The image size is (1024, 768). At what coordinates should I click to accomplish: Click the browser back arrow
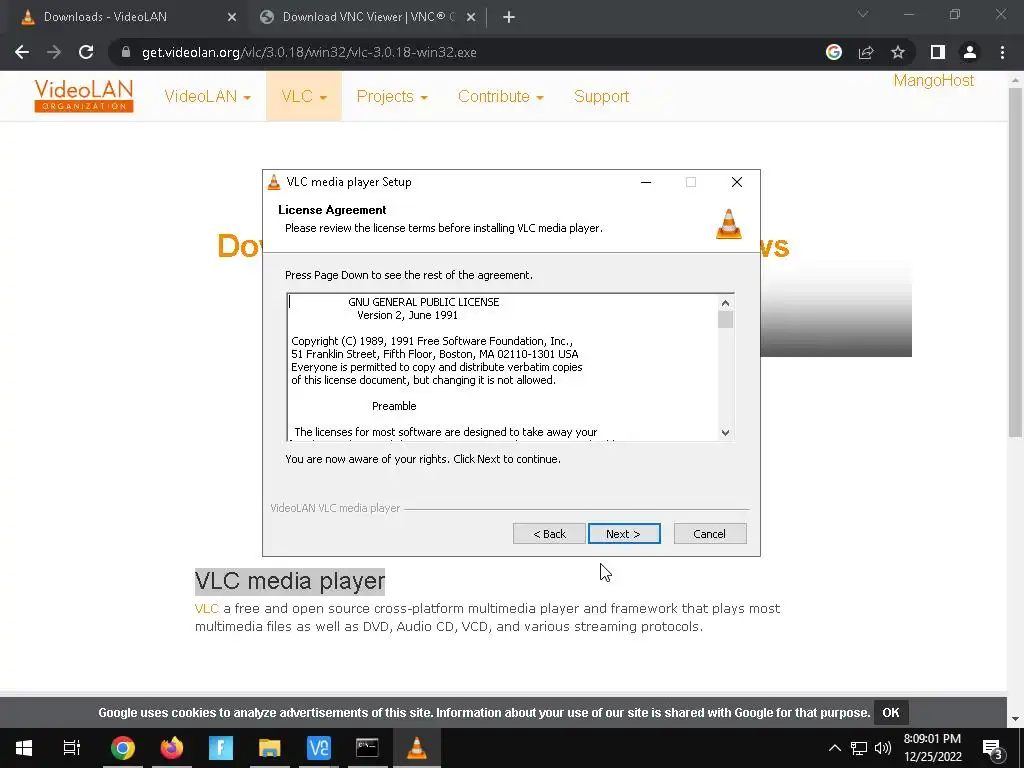(x=22, y=52)
